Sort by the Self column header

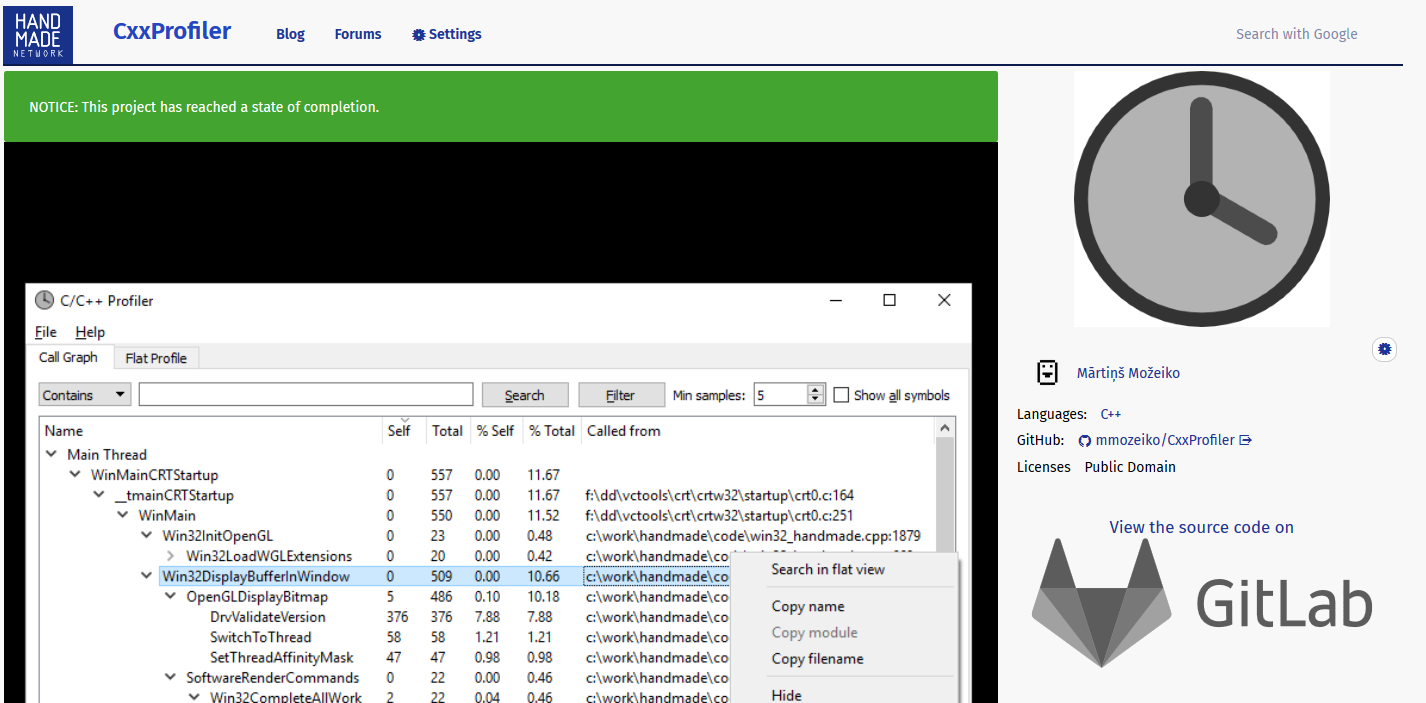[x=404, y=431]
